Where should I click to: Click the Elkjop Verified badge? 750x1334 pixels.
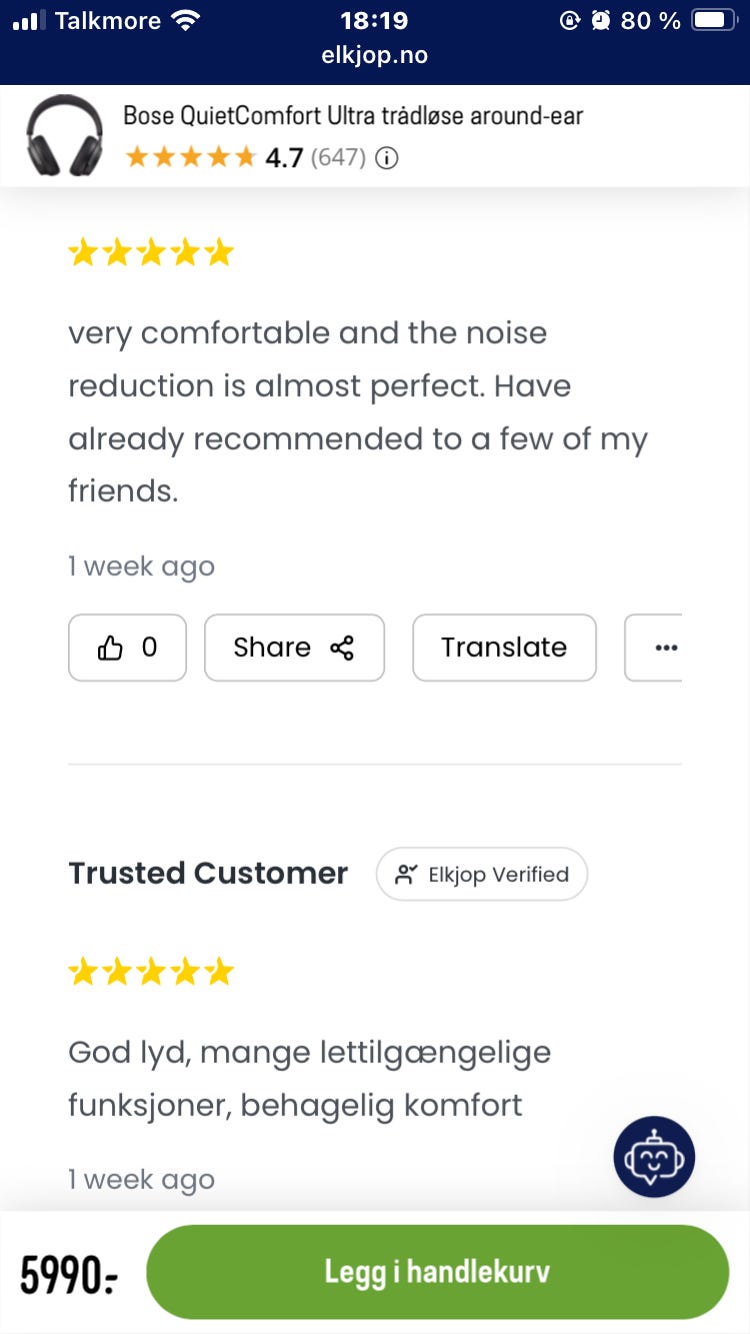coord(482,874)
